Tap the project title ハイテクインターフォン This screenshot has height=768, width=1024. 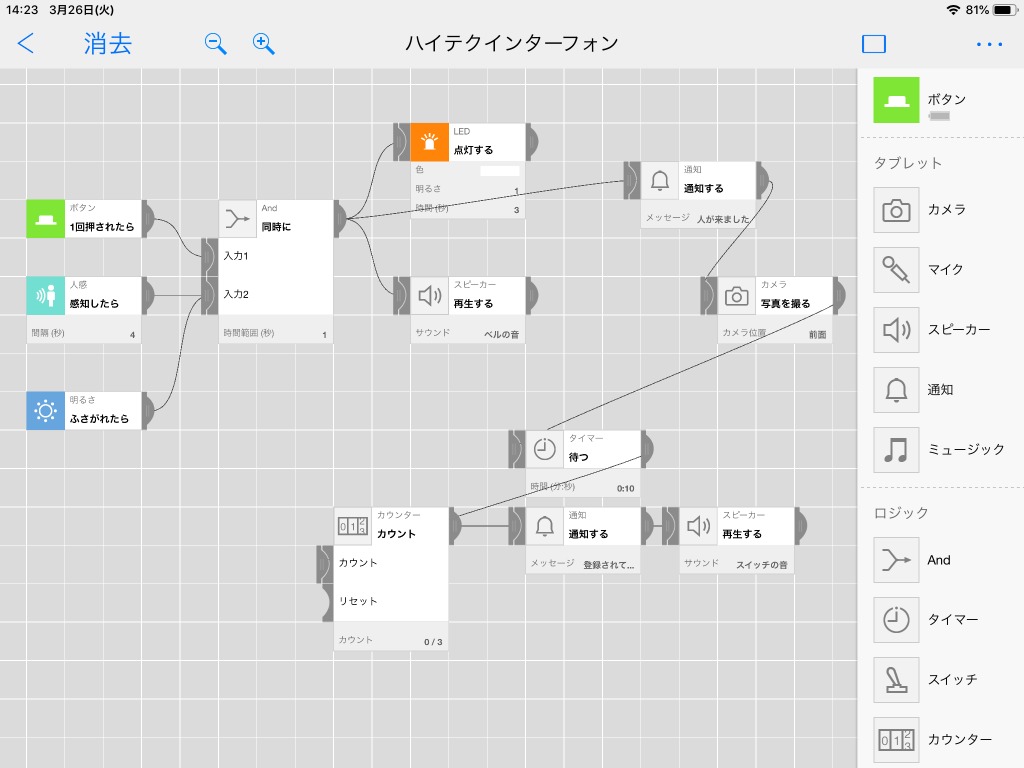512,43
